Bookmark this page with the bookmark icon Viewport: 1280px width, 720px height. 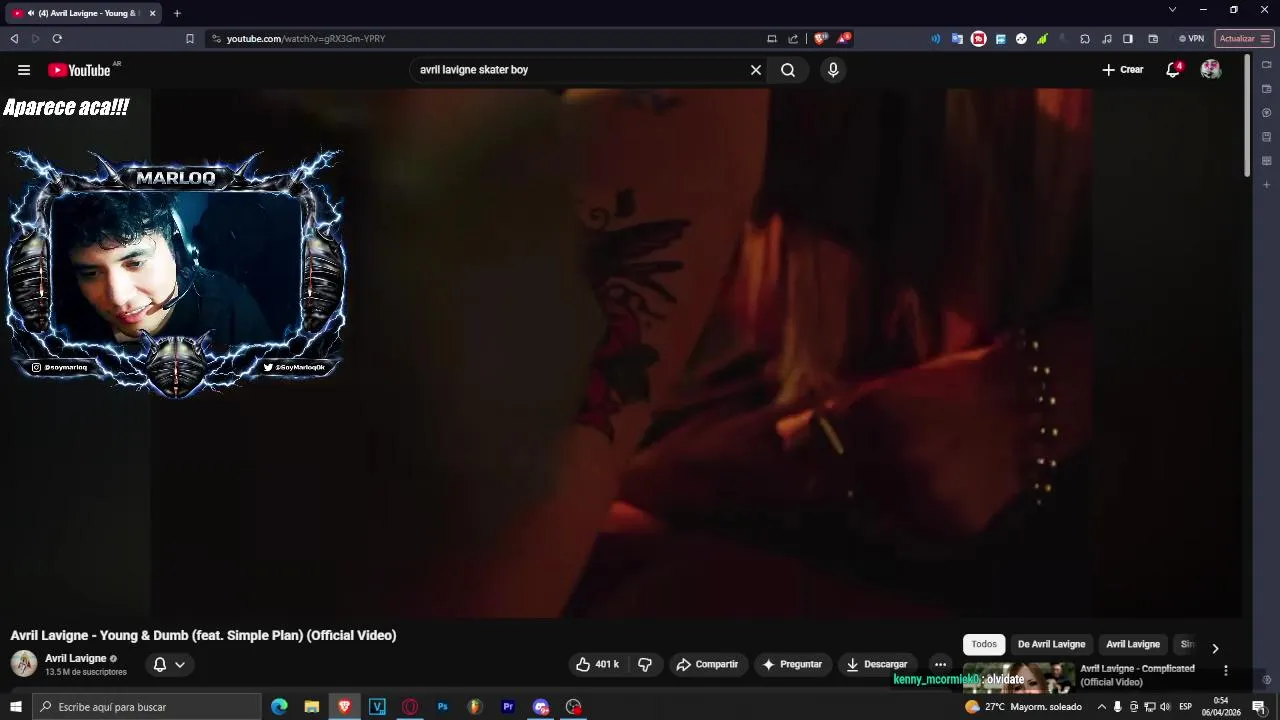(189, 39)
